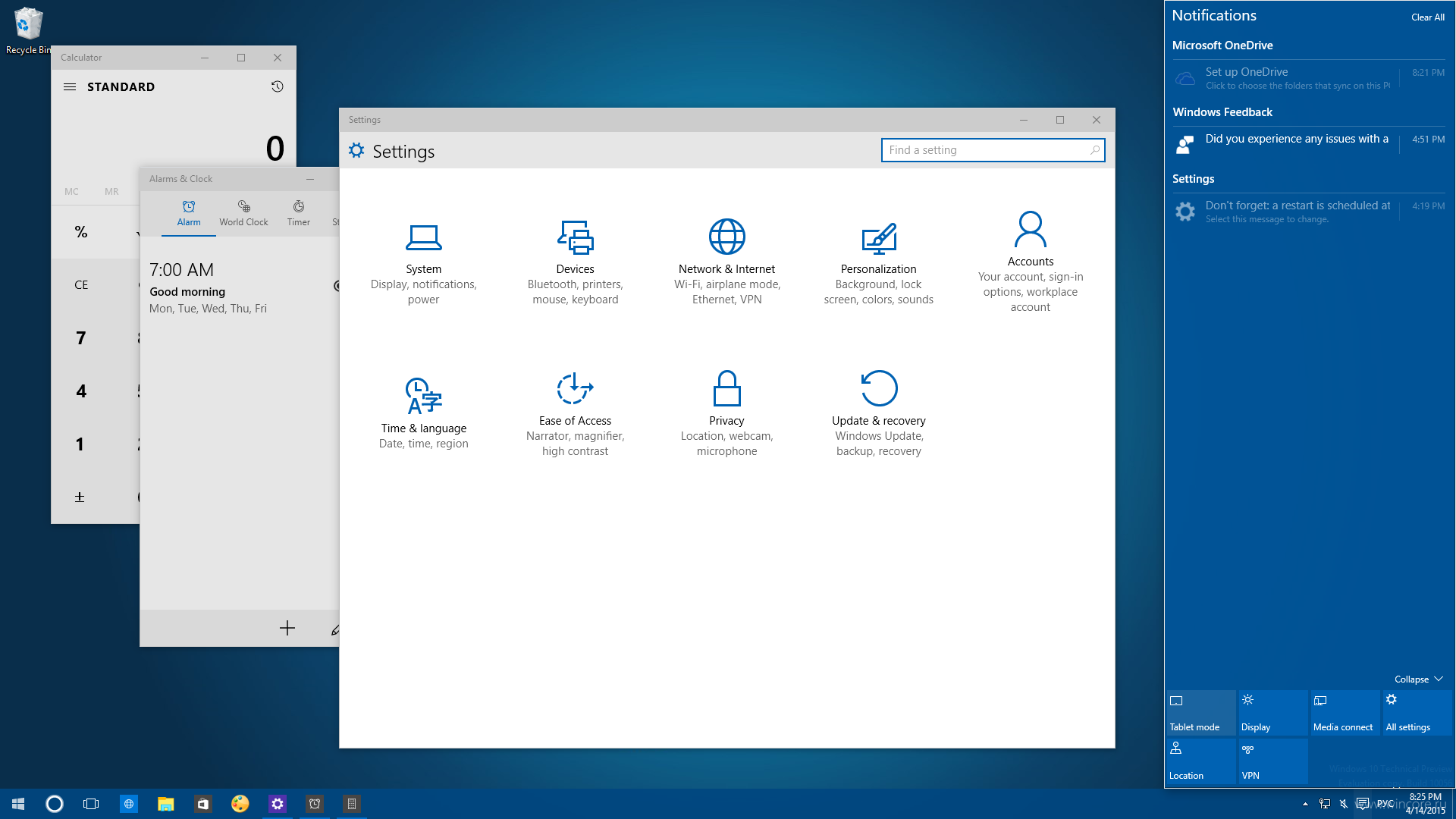
Task: Open the volume icon in system tray
Action: click(x=1343, y=804)
